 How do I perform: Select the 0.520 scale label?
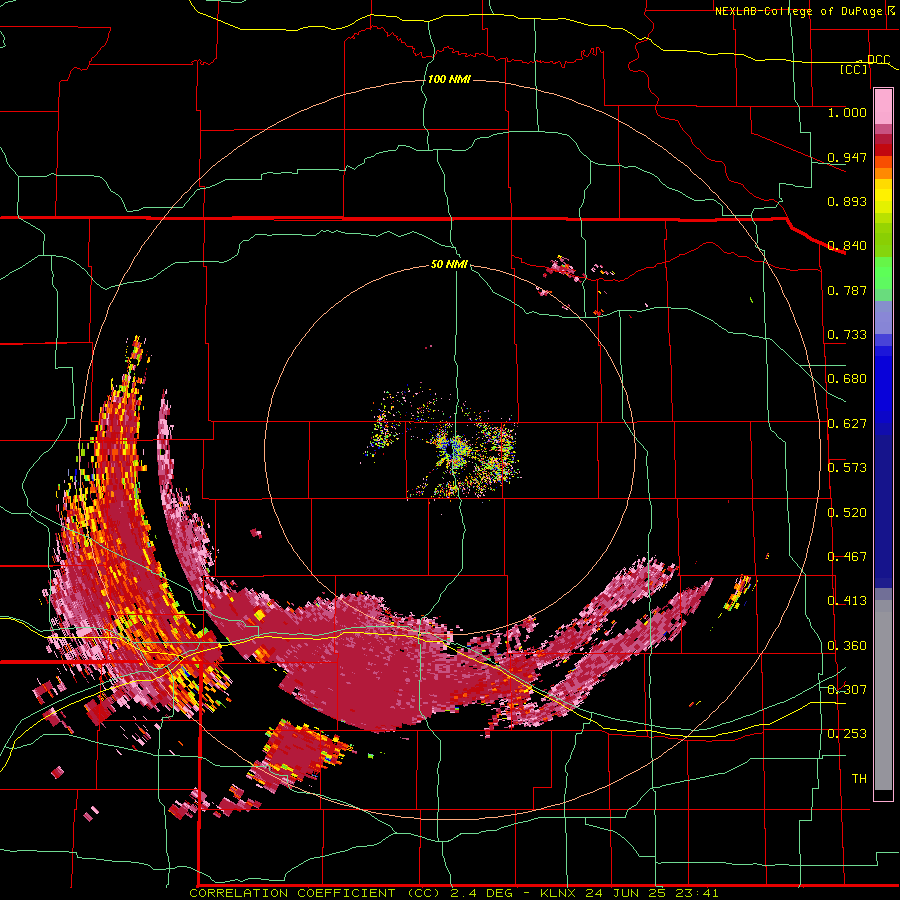coord(847,513)
